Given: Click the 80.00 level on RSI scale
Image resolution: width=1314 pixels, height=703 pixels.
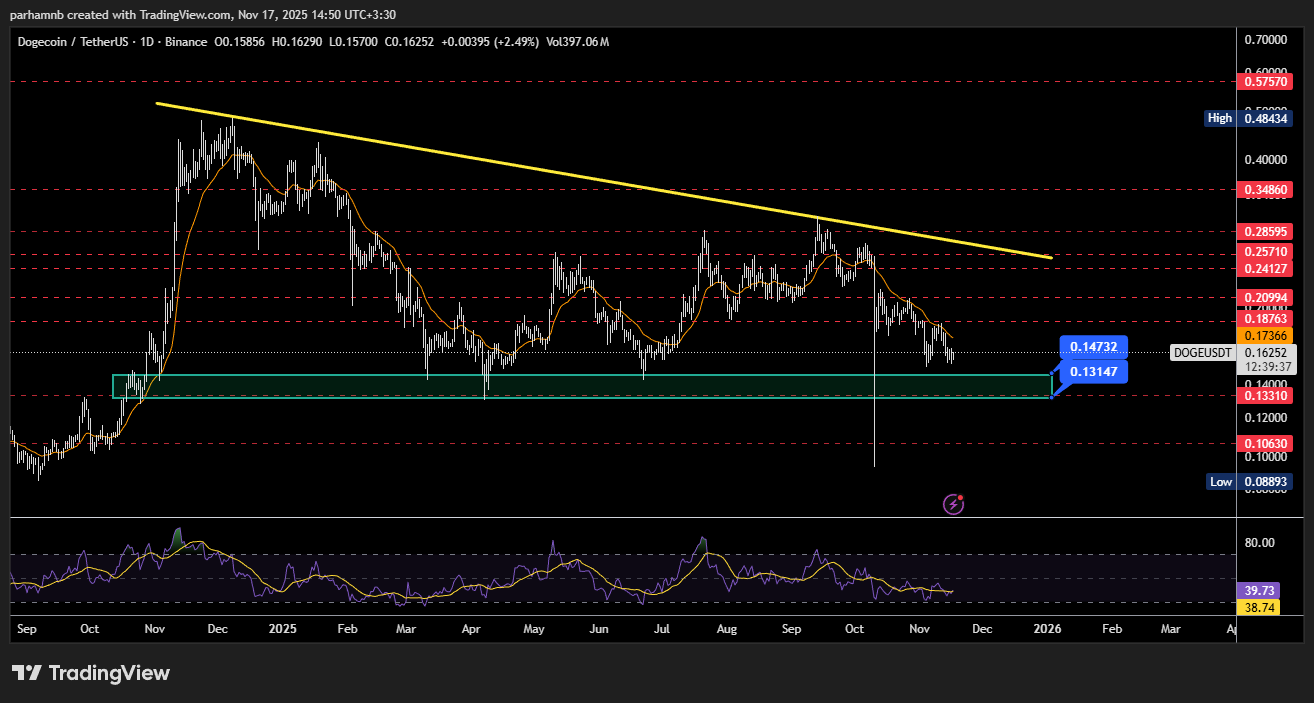Looking at the screenshot, I should tap(1259, 543).
